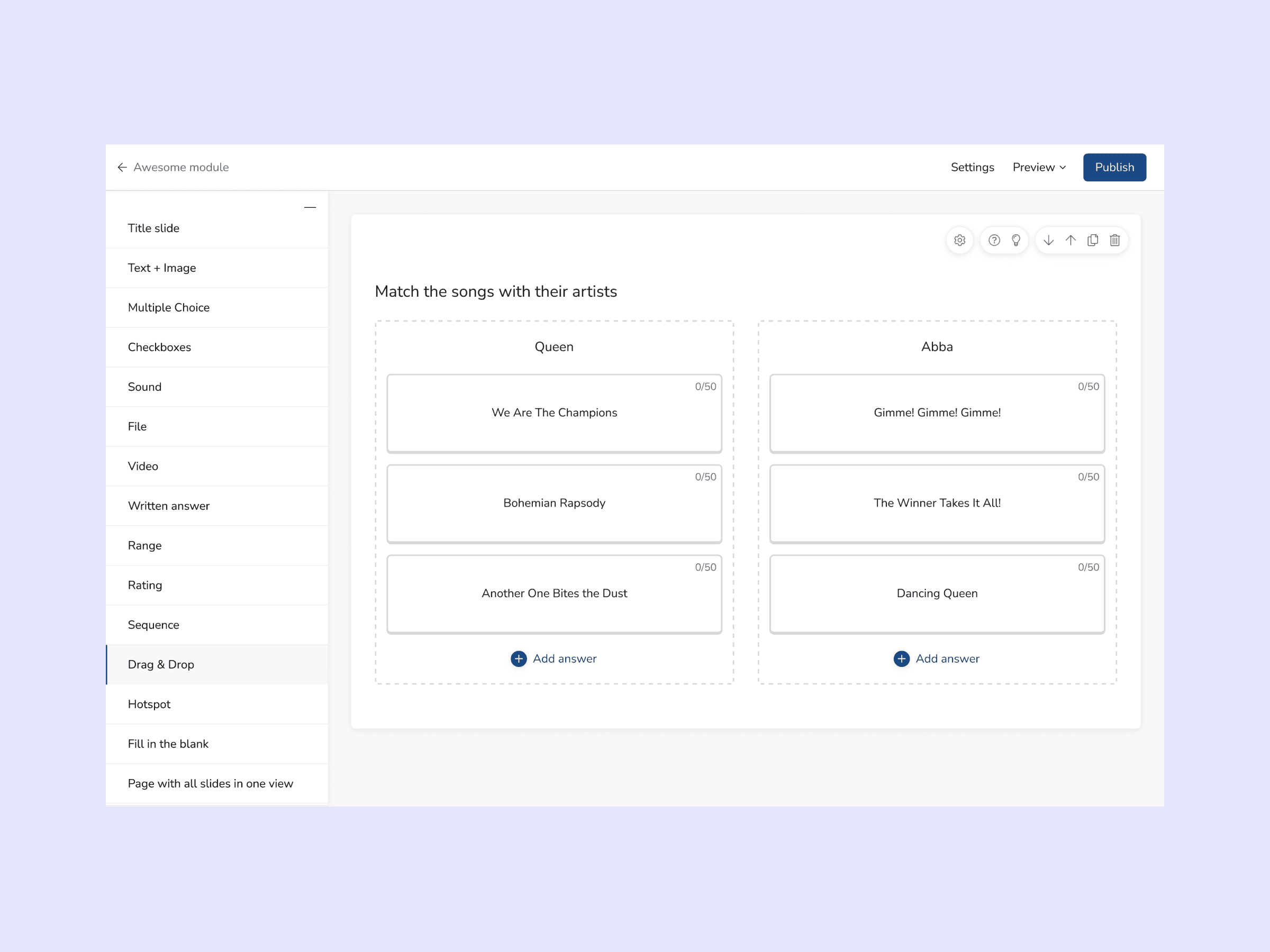Click the question mark help icon
The image size is (1270, 952).
(994, 241)
